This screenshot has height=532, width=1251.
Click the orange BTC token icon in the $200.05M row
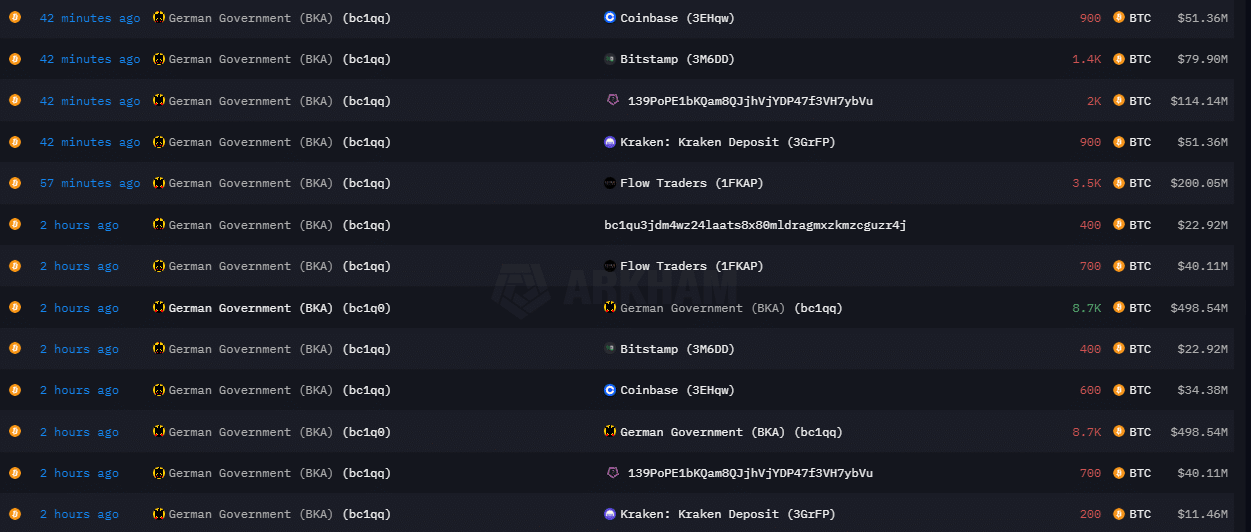pos(1119,183)
